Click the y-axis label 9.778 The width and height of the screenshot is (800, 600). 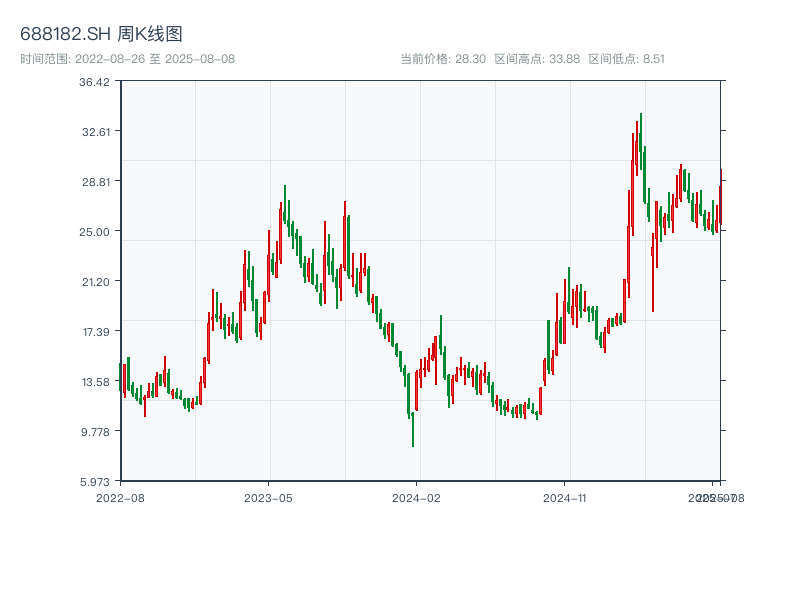coord(95,432)
